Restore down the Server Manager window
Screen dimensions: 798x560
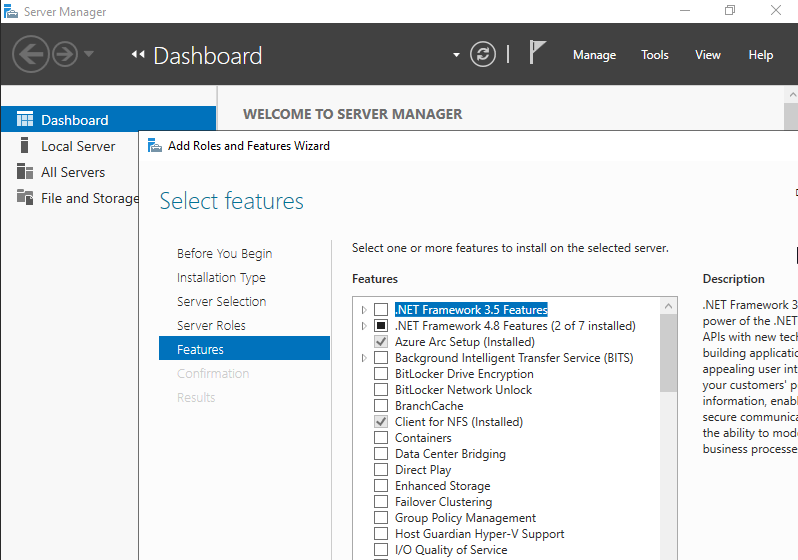(730, 10)
